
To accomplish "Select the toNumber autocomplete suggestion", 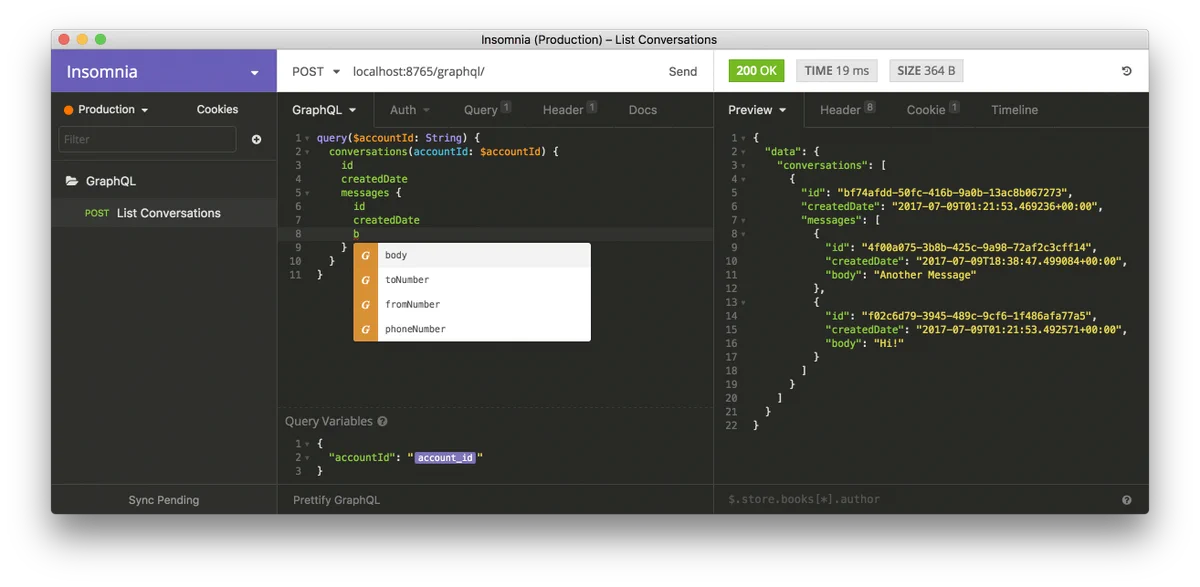I will (x=472, y=280).
